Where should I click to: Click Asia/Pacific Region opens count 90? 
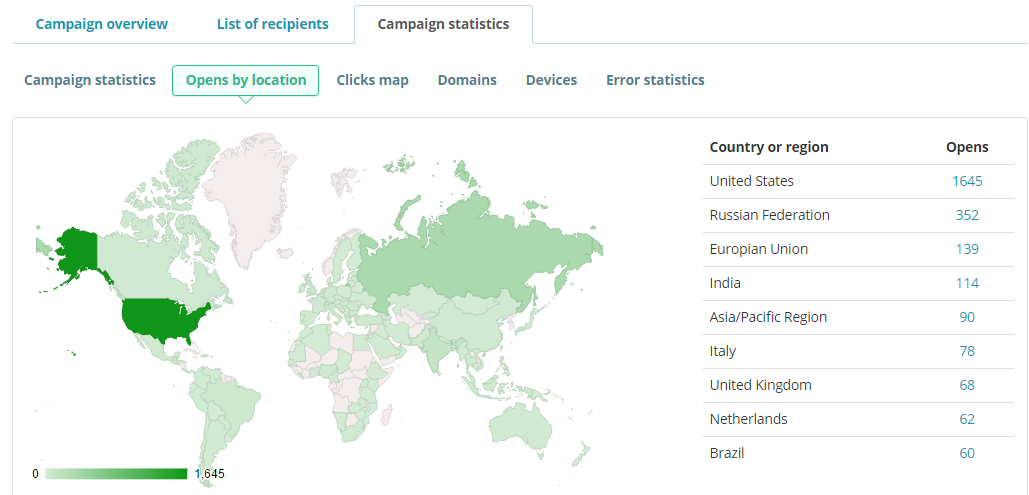(x=967, y=317)
